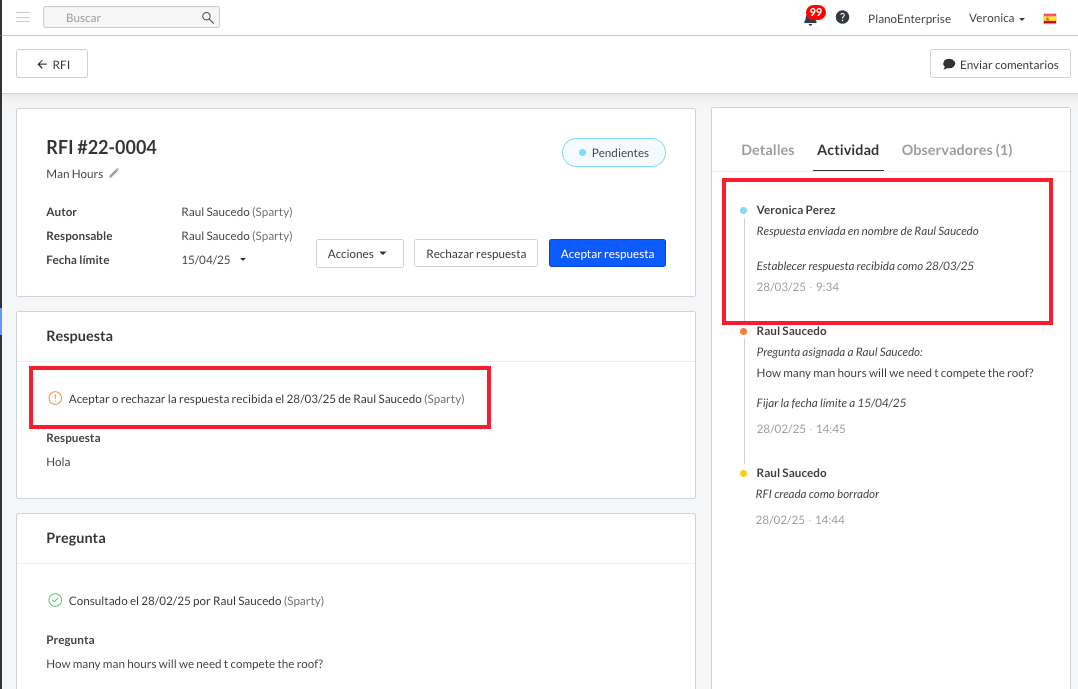
Task: Select the Actividad tab
Action: [x=847, y=150]
